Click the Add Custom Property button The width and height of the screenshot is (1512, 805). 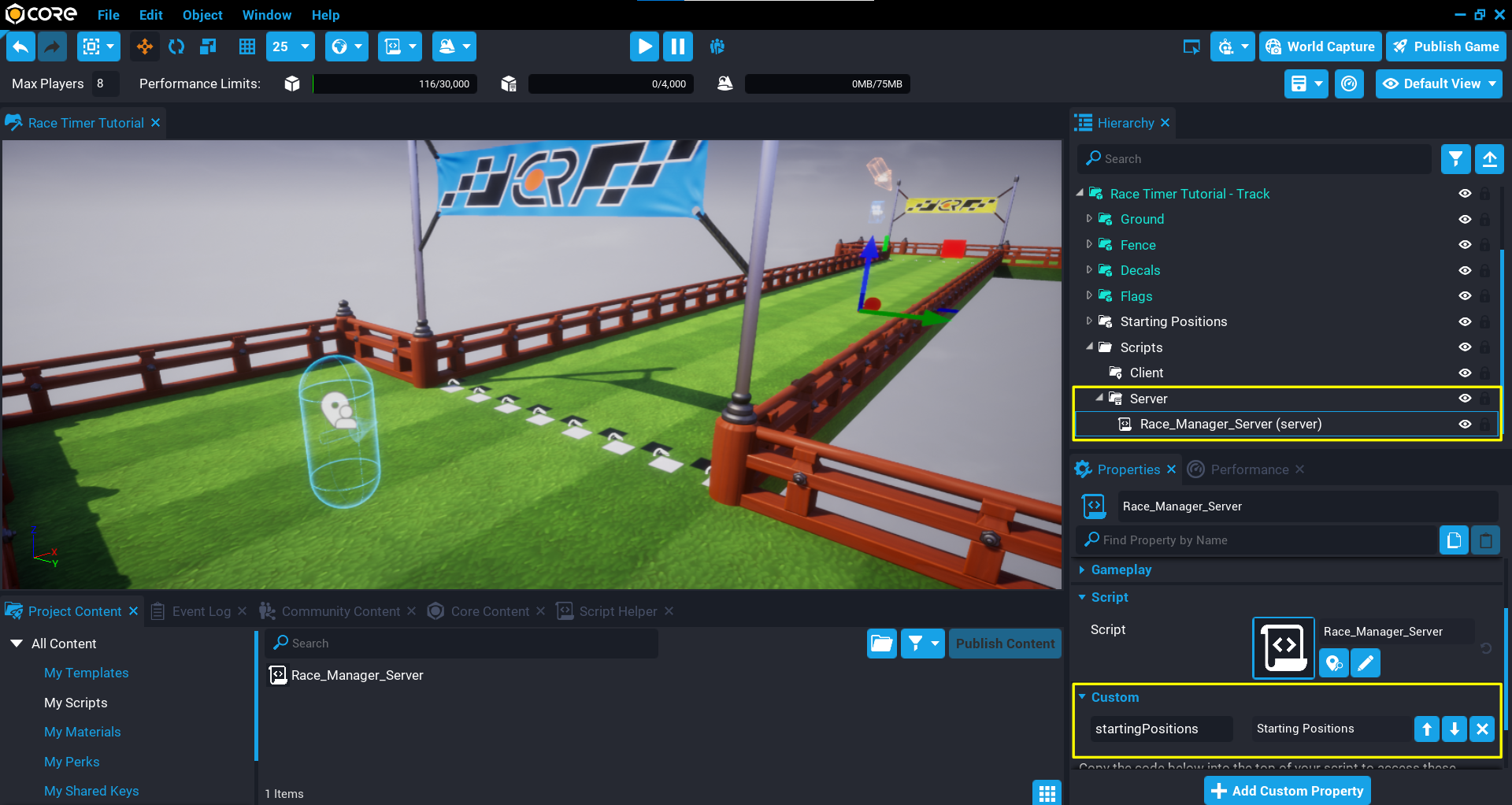click(x=1287, y=791)
